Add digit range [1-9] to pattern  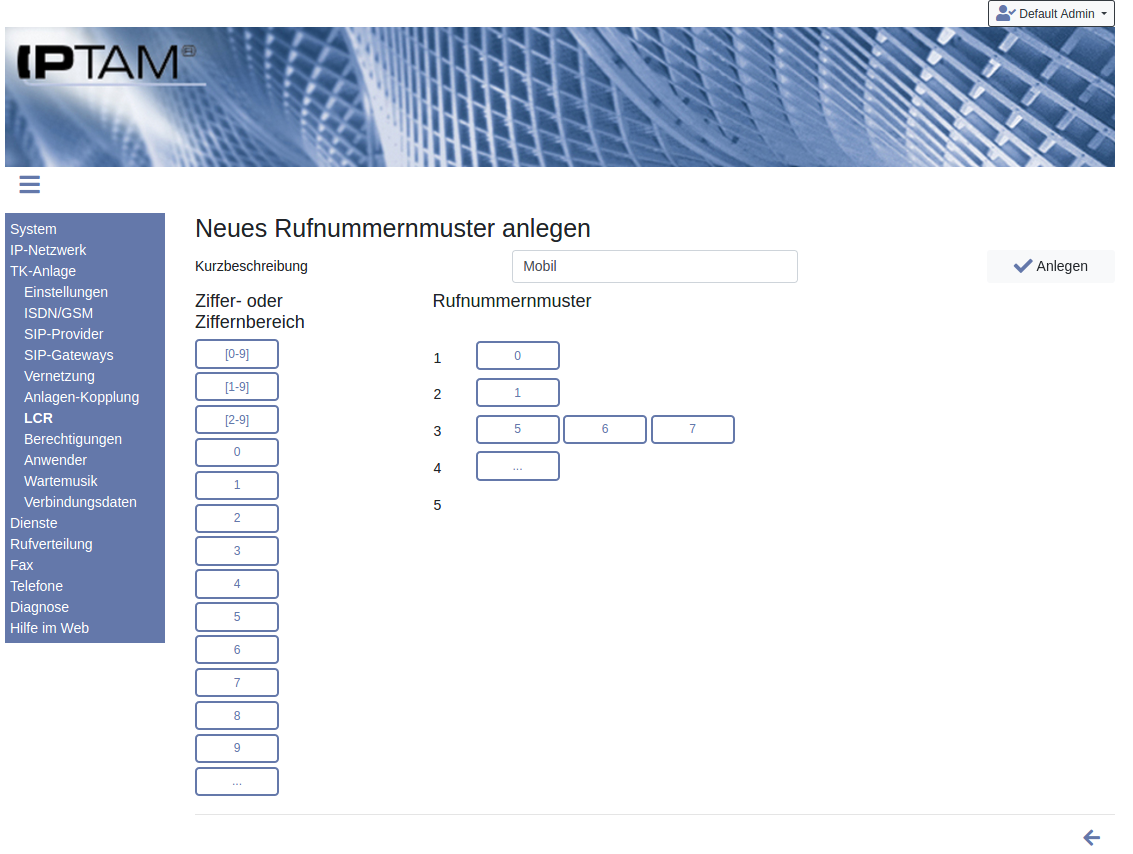[x=237, y=387]
